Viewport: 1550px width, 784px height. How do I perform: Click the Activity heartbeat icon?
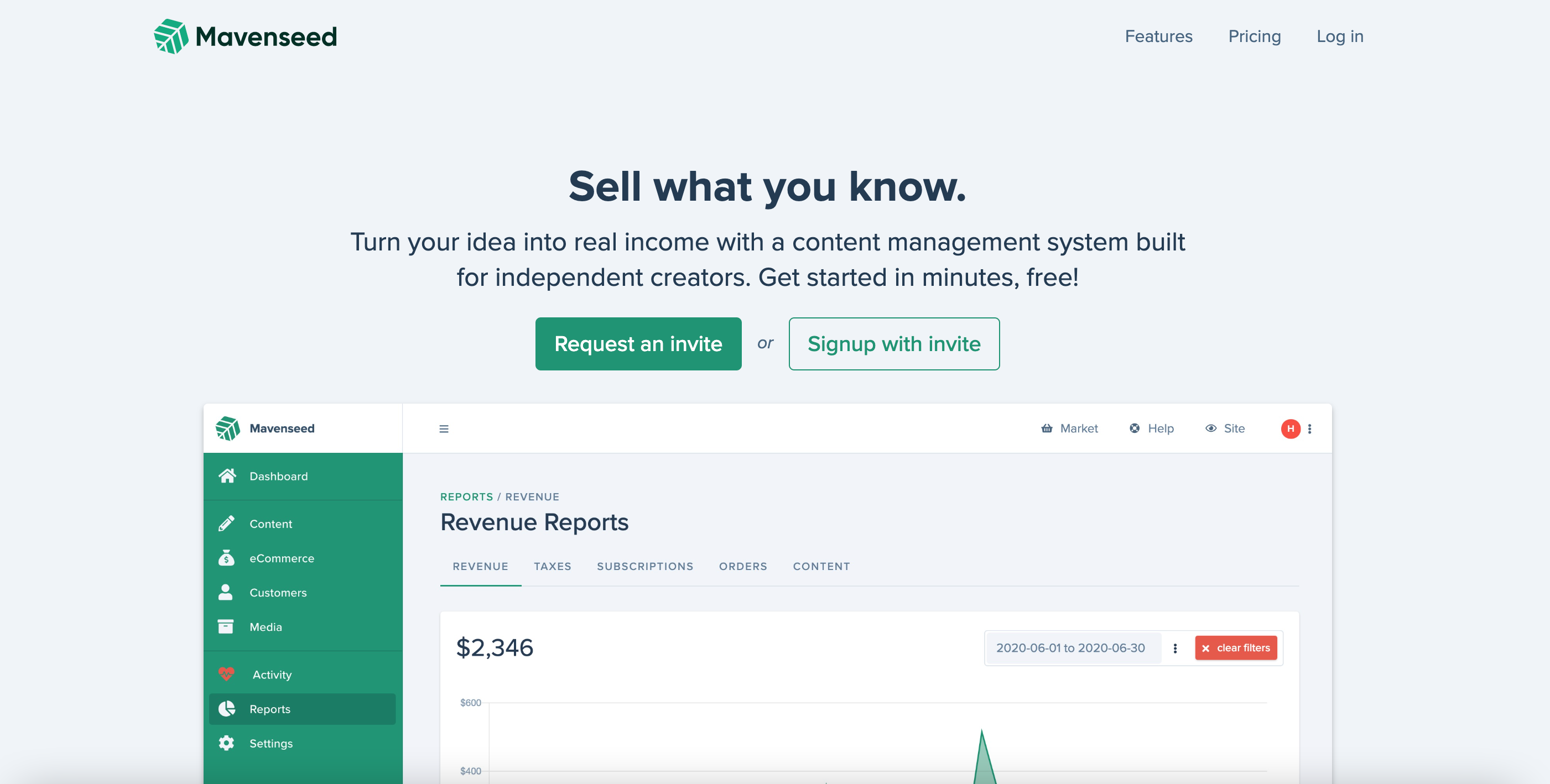(x=226, y=674)
